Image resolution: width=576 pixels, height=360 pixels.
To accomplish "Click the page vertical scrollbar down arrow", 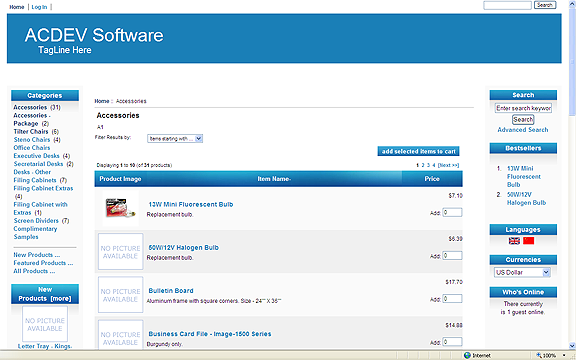I will point(572,345).
